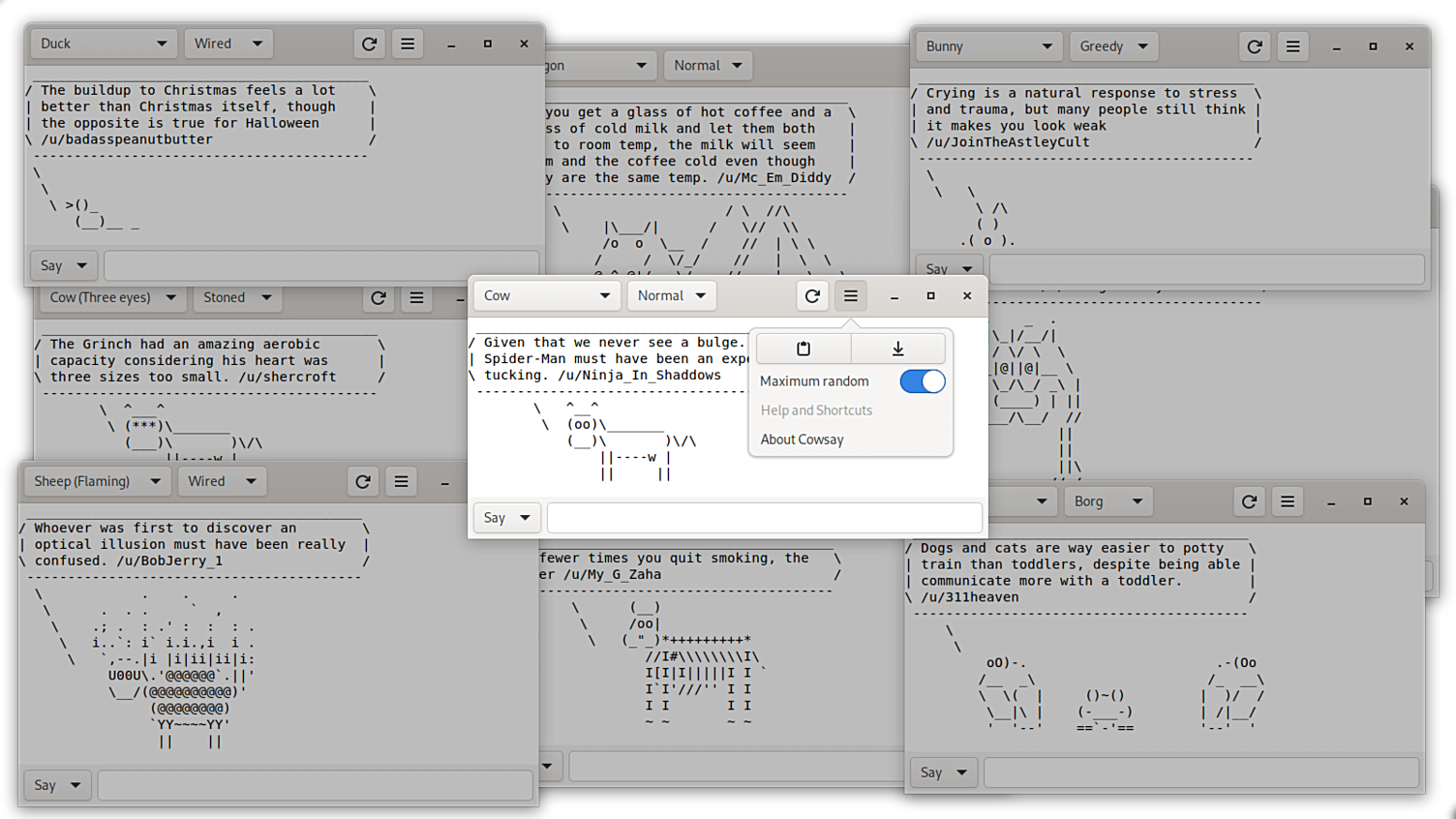The width and height of the screenshot is (1456, 819).
Task: Open the Normal mode dropdown in Cow window
Action: point(672,295)
